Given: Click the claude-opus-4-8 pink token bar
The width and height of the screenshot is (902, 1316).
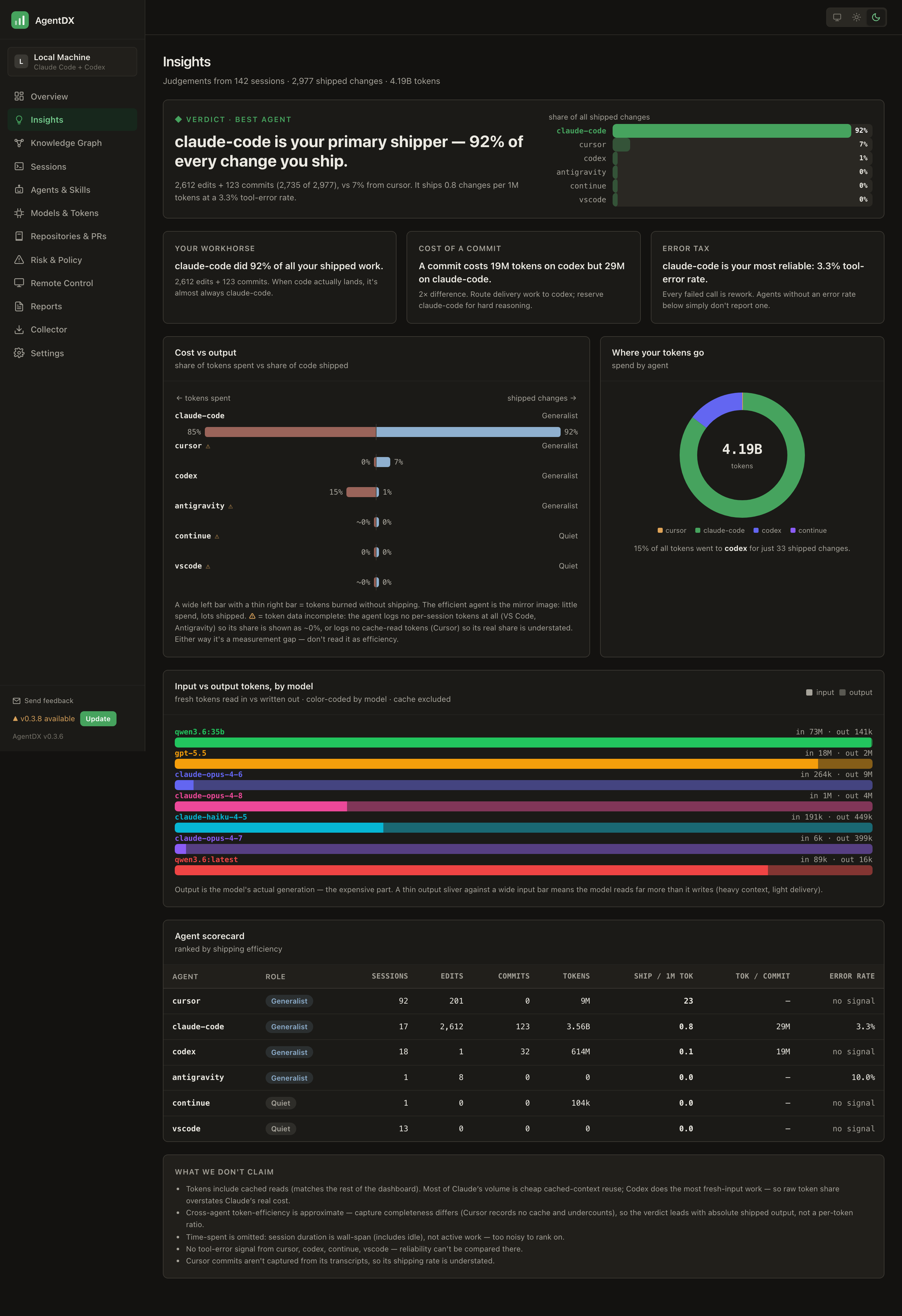Looking at the screenshot, I should [x=523, y=806].
